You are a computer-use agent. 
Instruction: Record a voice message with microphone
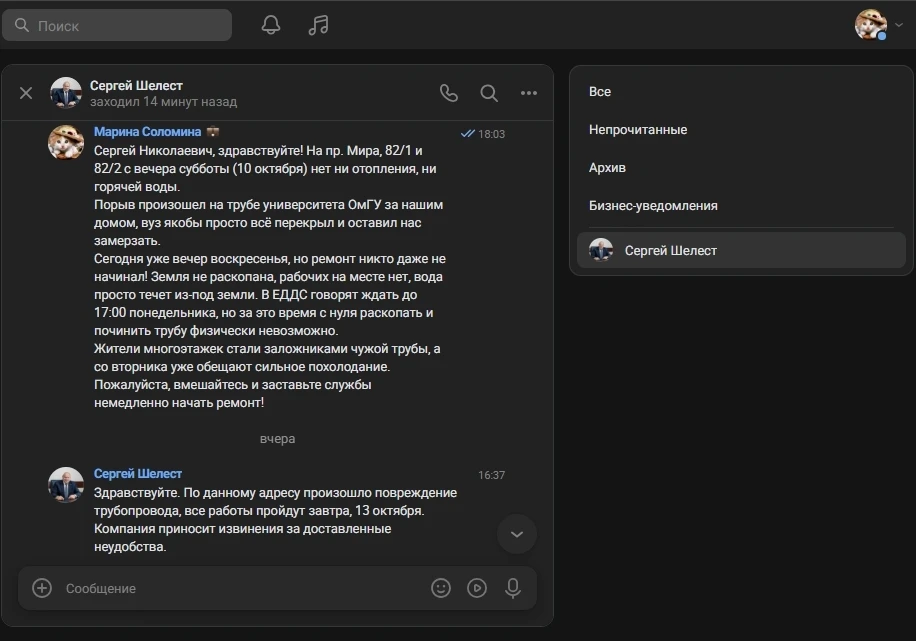[x=513, y=588]
